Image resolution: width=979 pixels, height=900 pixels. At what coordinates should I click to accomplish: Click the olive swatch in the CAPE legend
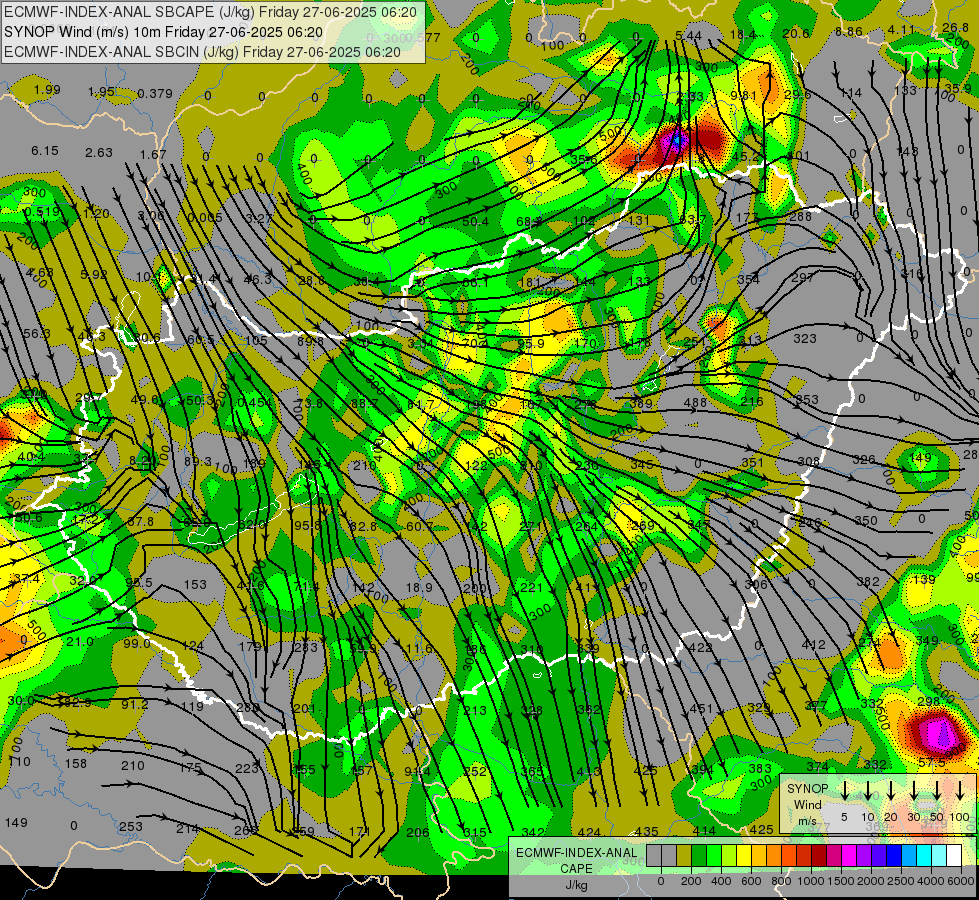pyautogui.click(x=684, y=855)
